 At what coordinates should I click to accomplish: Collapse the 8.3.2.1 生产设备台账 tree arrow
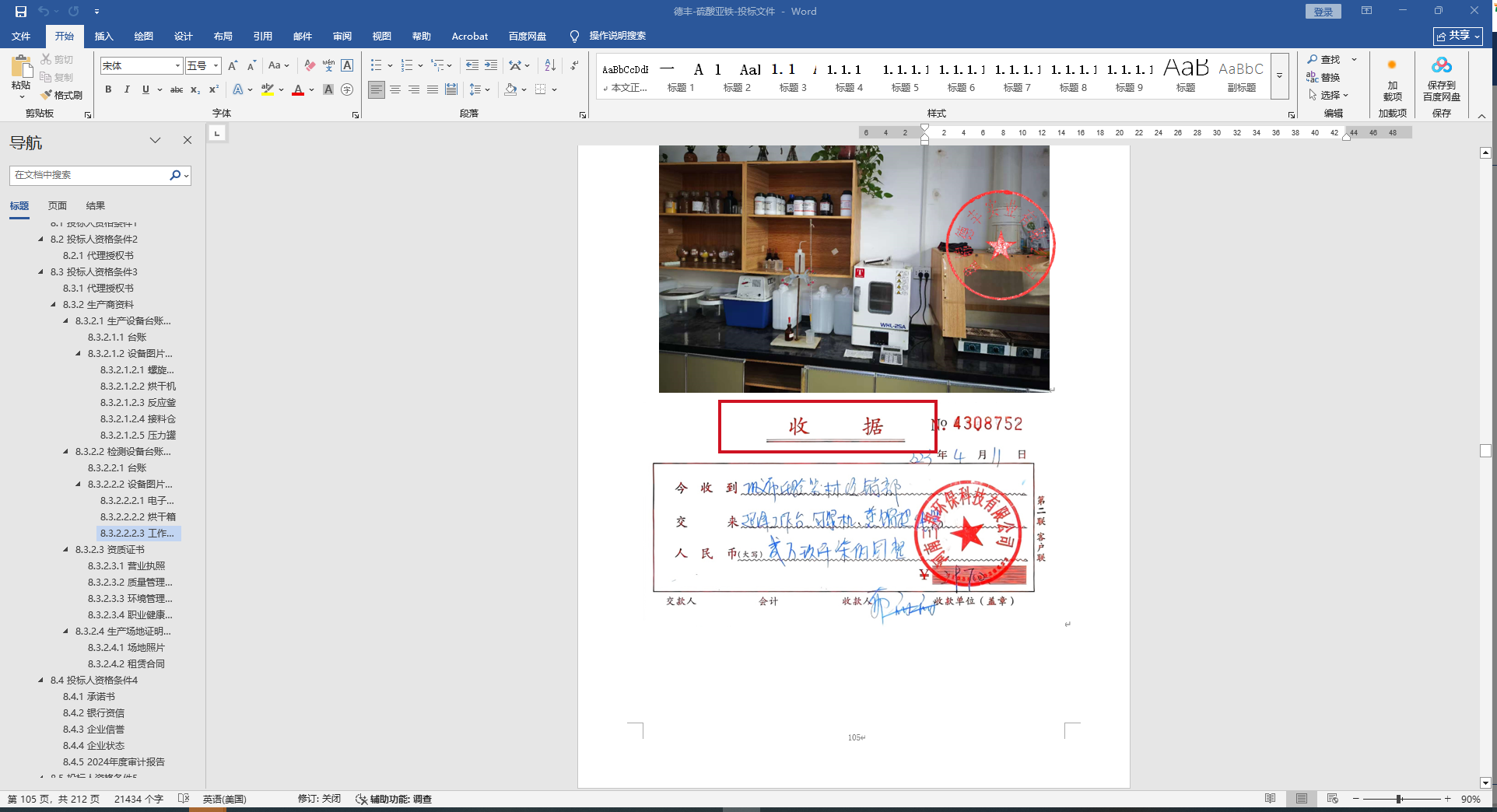pos(66,321)
